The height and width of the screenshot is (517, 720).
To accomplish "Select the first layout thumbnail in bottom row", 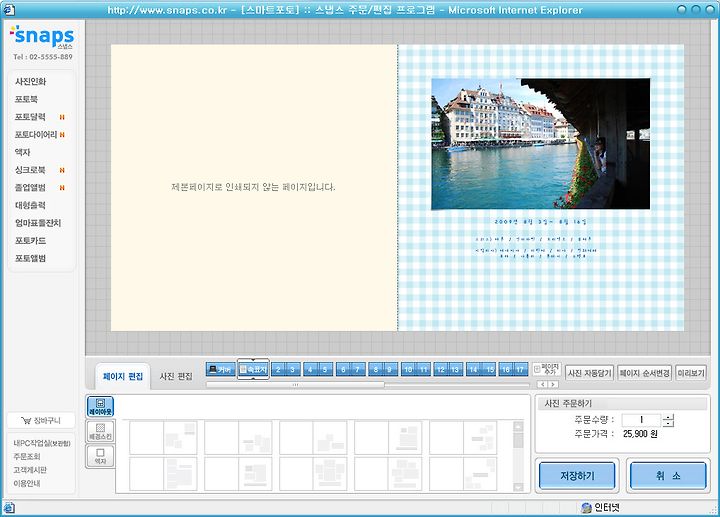I will 163,473.
